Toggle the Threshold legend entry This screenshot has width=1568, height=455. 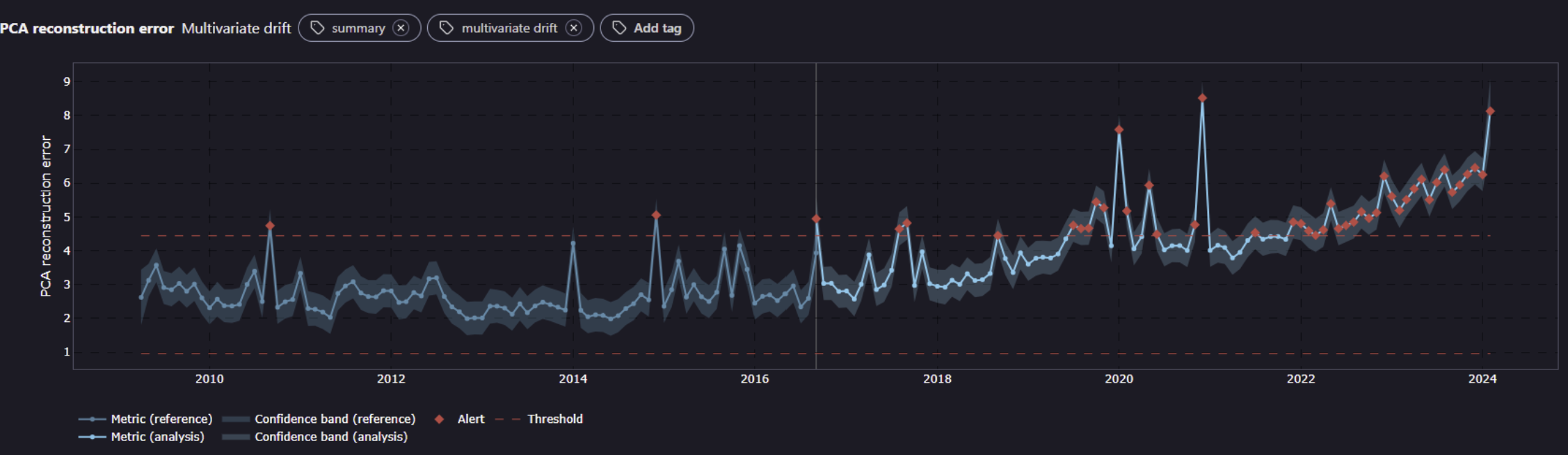tap(554, 419)
